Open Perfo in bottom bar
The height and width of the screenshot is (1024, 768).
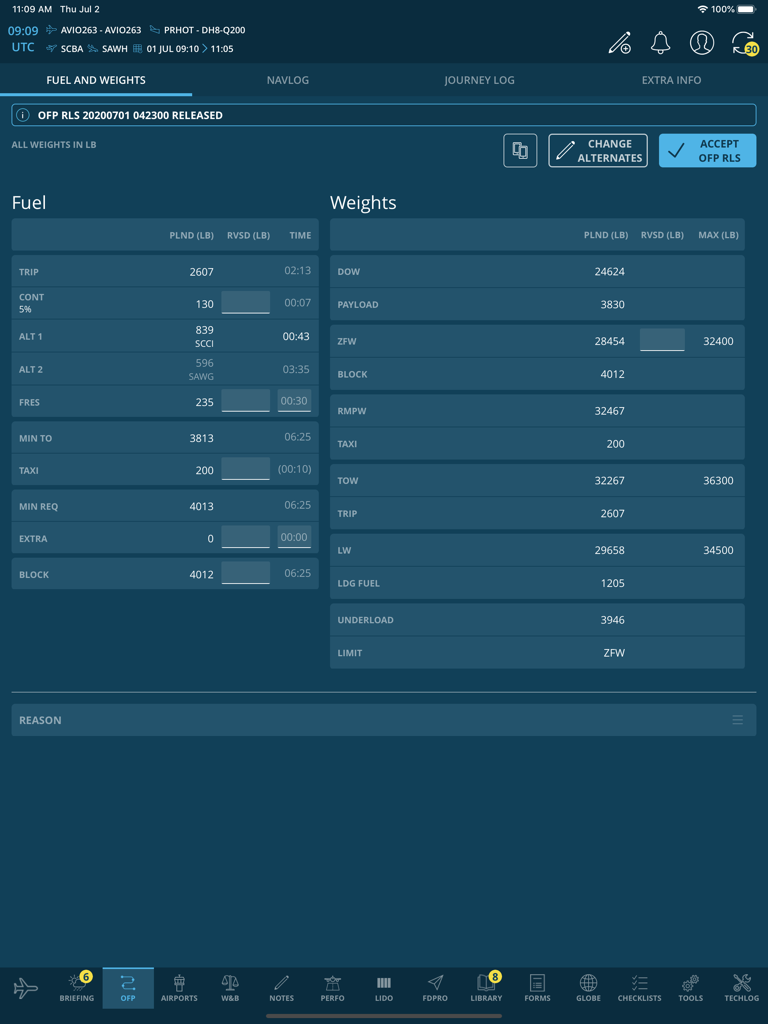point(332,987)
